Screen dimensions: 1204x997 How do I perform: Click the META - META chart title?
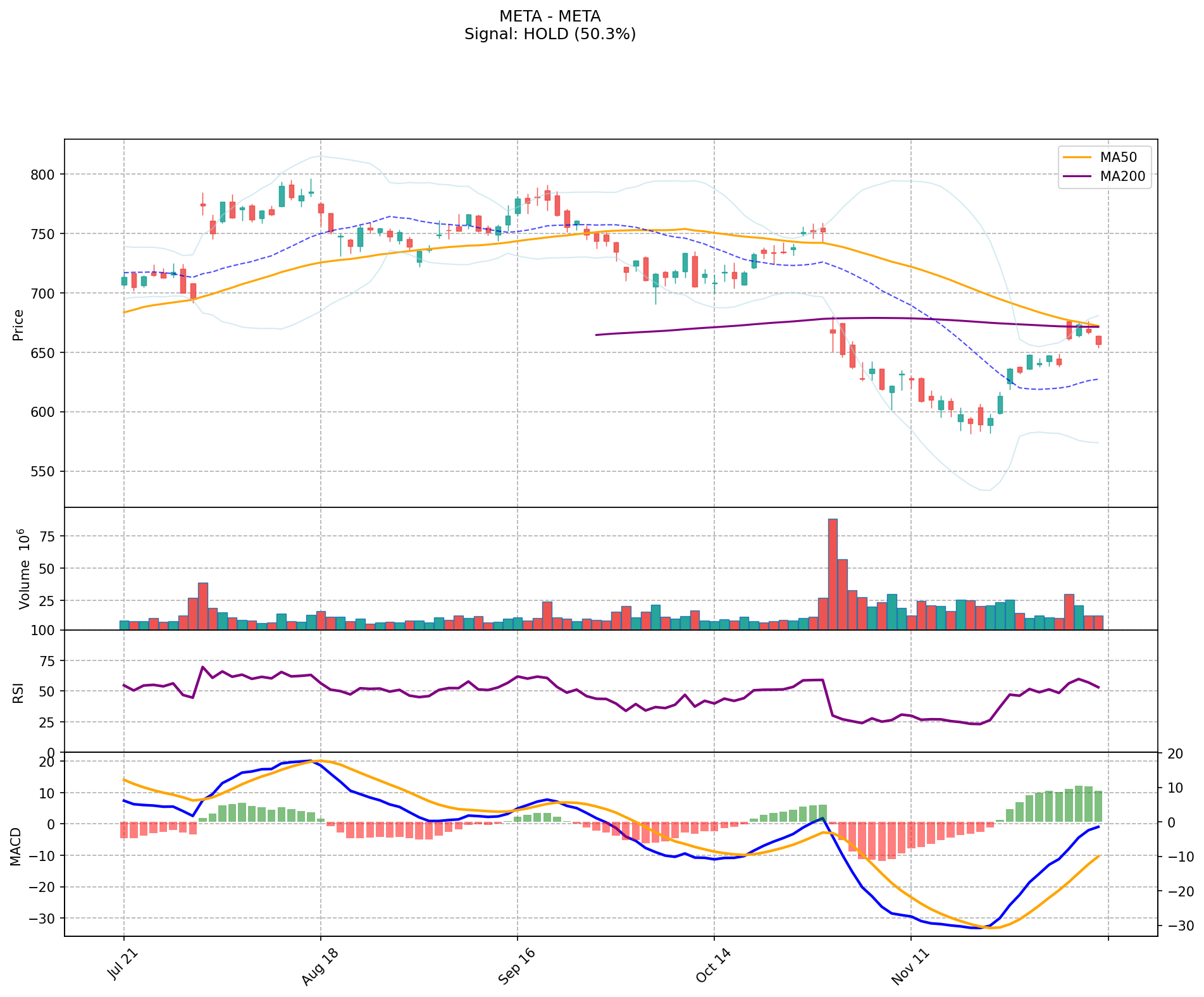pos(550,16)
